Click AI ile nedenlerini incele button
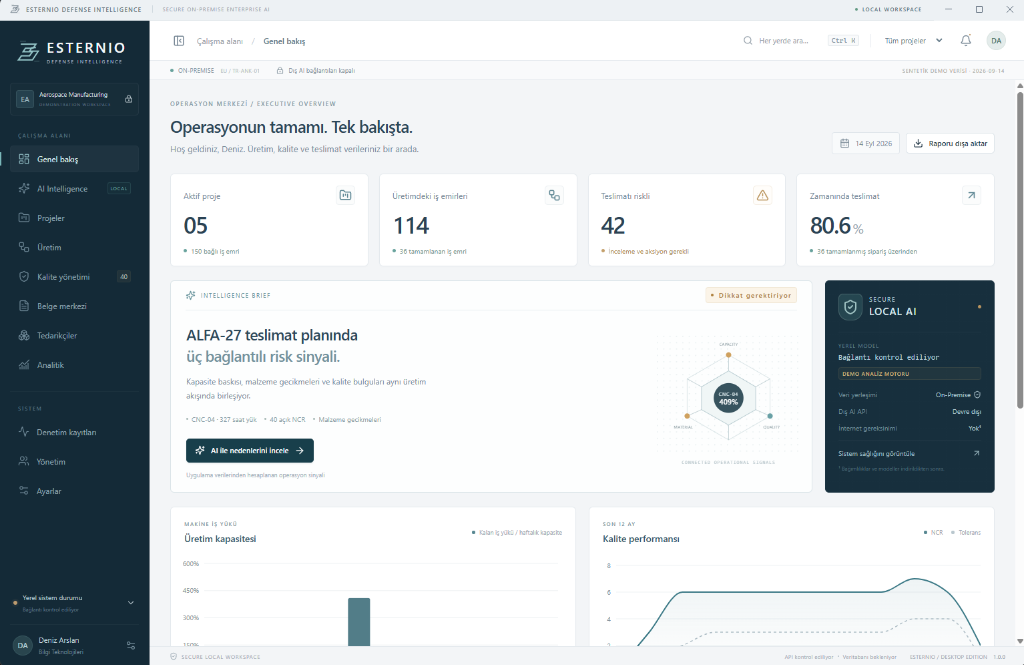The height and width of the screenshot is (665, 1024). (x=249, y=450)
